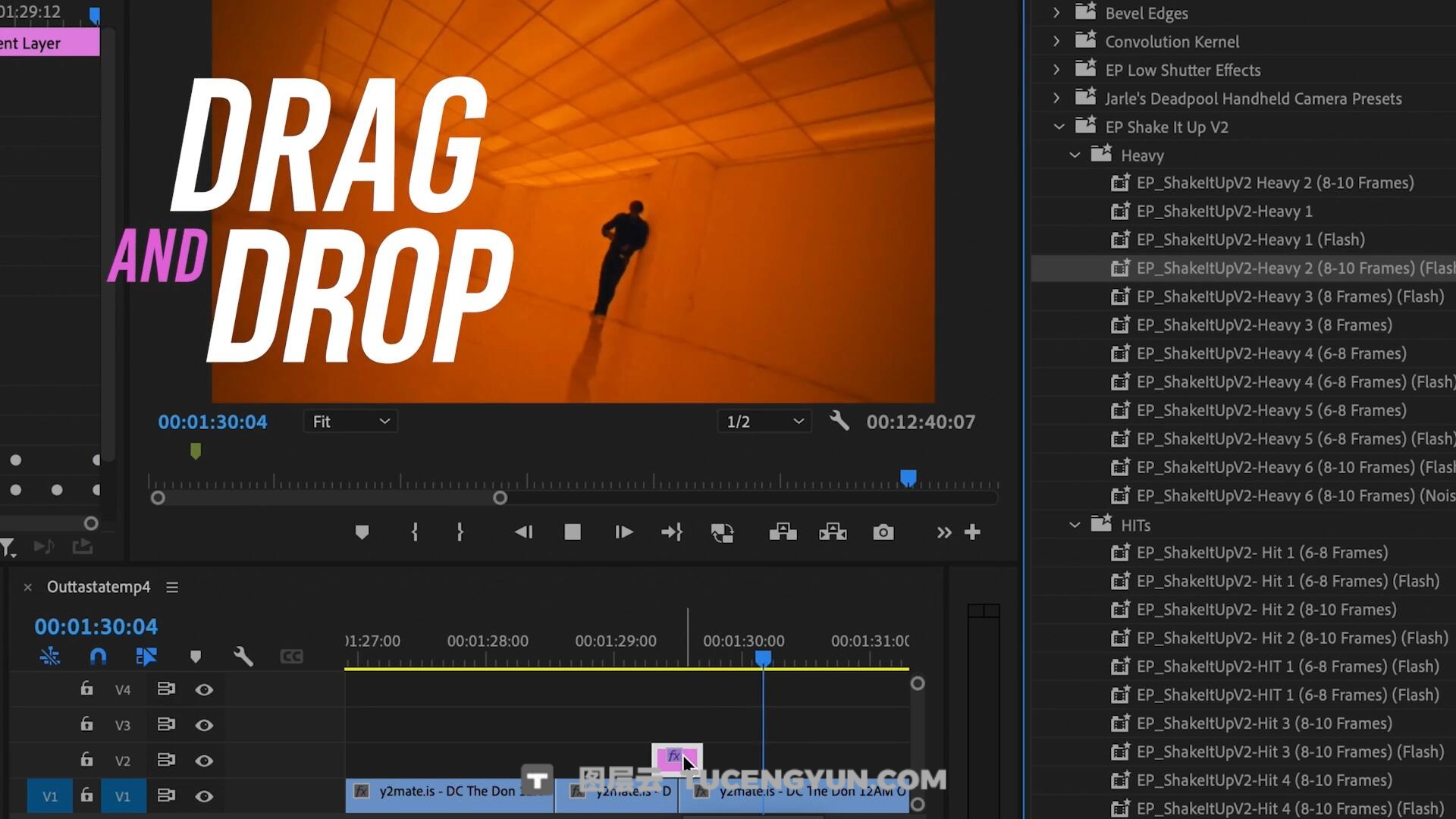The width and height of the screenshot is (1456, 819).
Task: Open the 1/2 playback resolution dropdown
Action: click(764, 422)
